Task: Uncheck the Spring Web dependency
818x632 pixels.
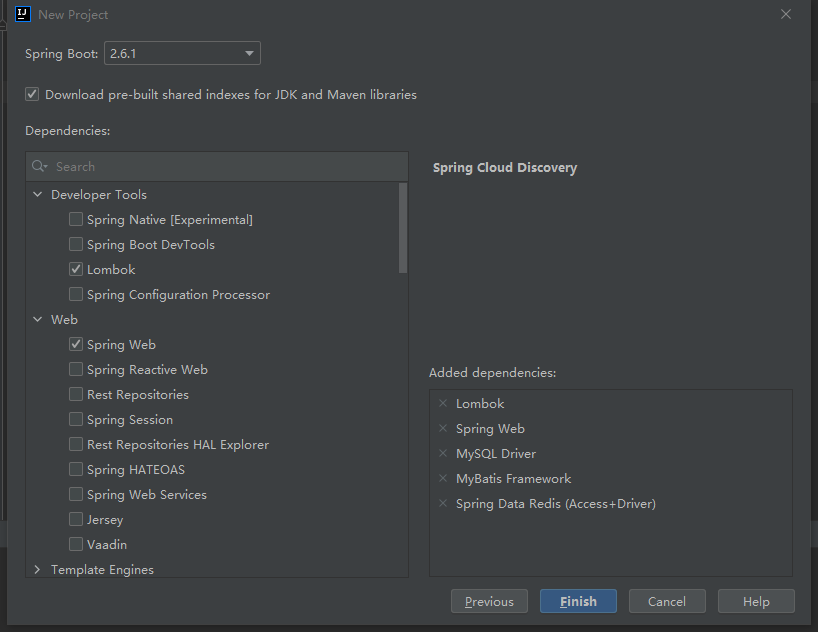Action: point(76,344)
